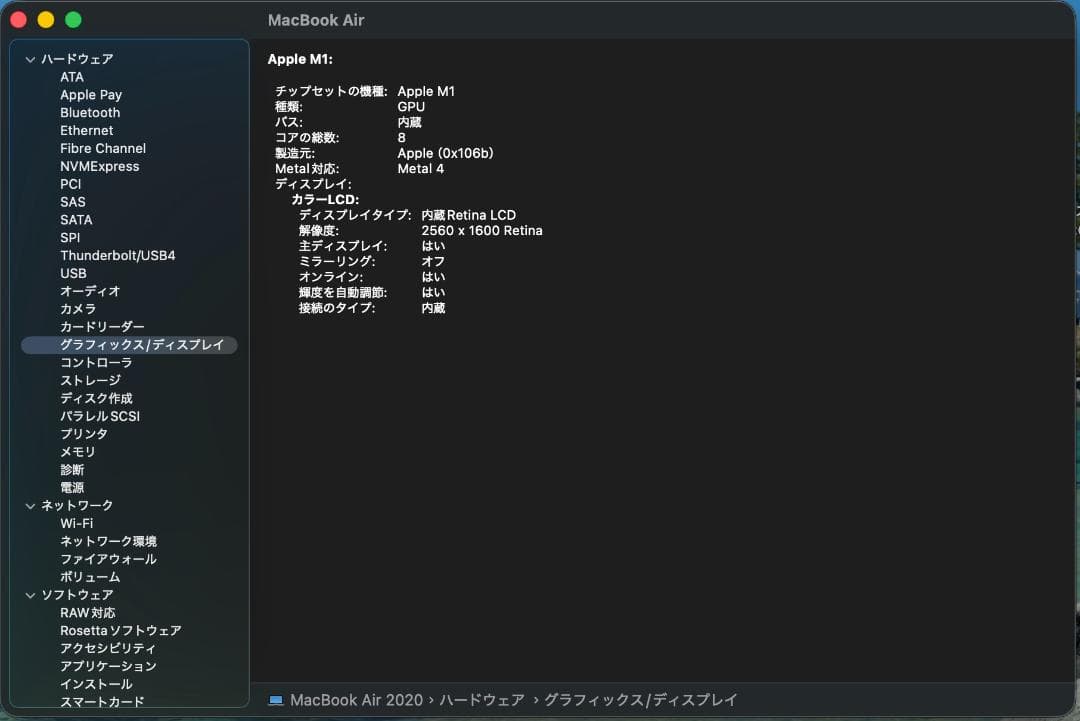Select ファイアウォール under network
Screen dimensions: 1080x721
pos(108,560)
